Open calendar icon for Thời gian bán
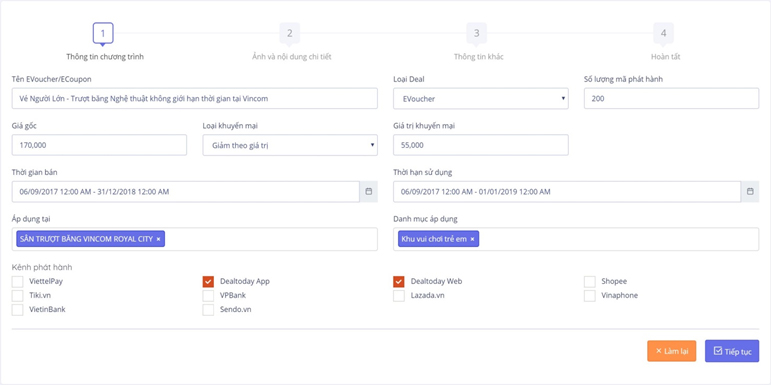Viewport: 771px width, 385px height. (369, 192)
